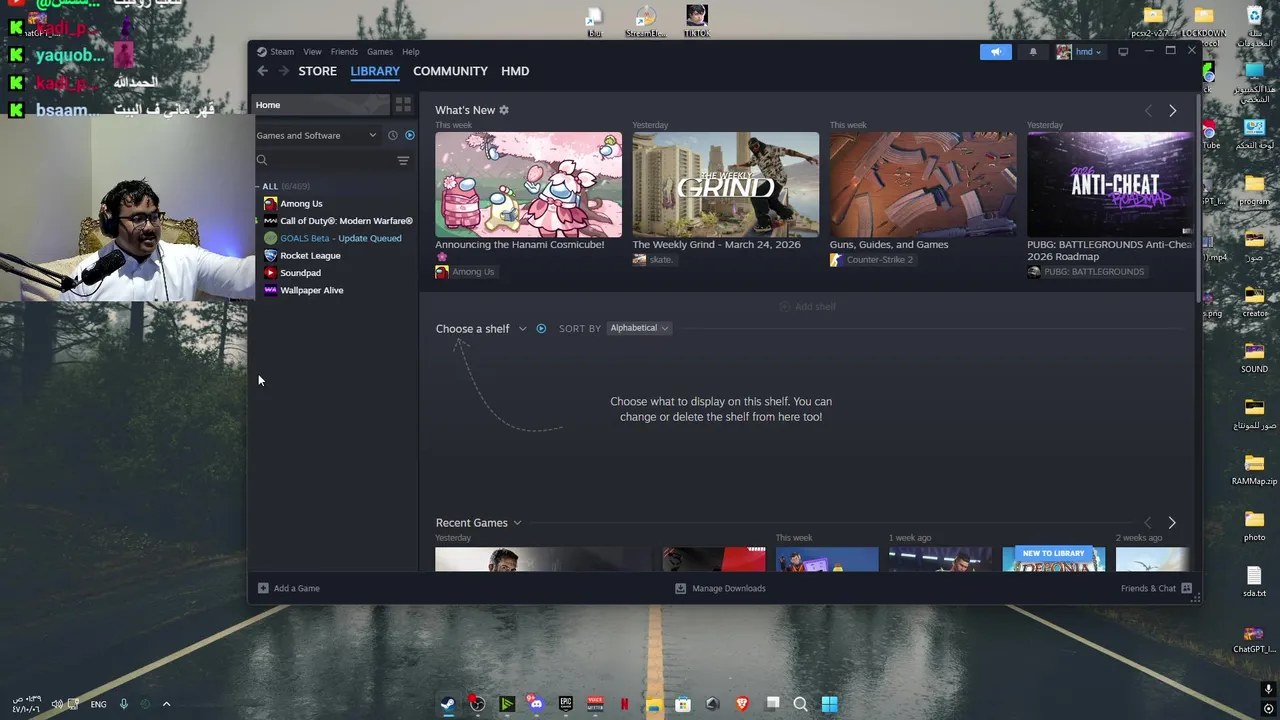The width and height of the screenshot is (1280, 720).
Task: Click the Wallpaper Alive icon in list
Action: tap(270, 290)
